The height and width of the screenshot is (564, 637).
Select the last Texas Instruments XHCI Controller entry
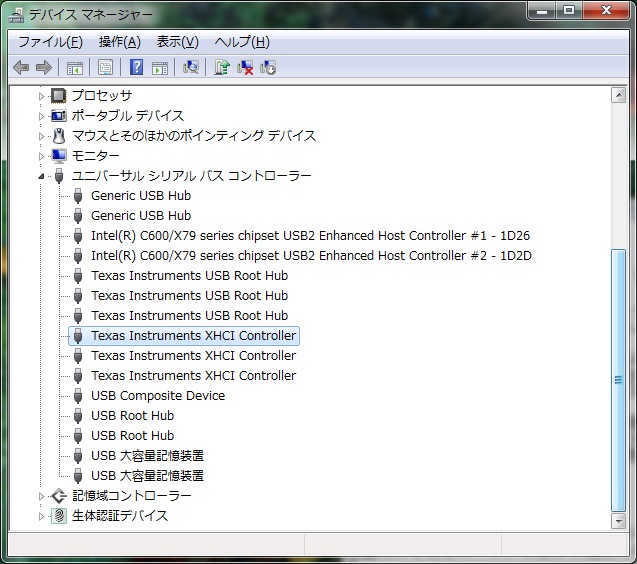pos(193,376)
